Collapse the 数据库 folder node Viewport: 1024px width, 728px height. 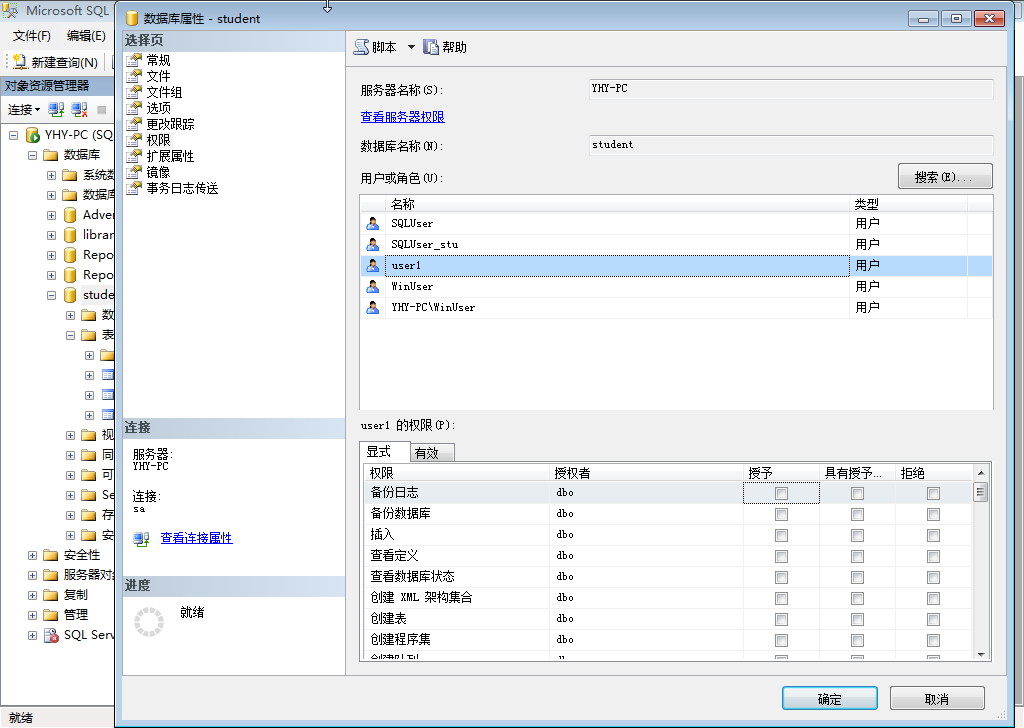[32, 155]
